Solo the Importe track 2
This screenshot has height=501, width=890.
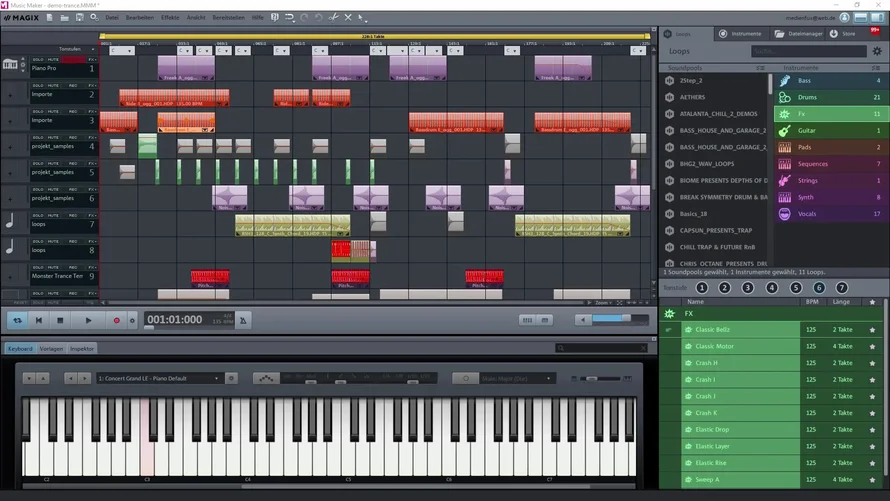[39, 85]
